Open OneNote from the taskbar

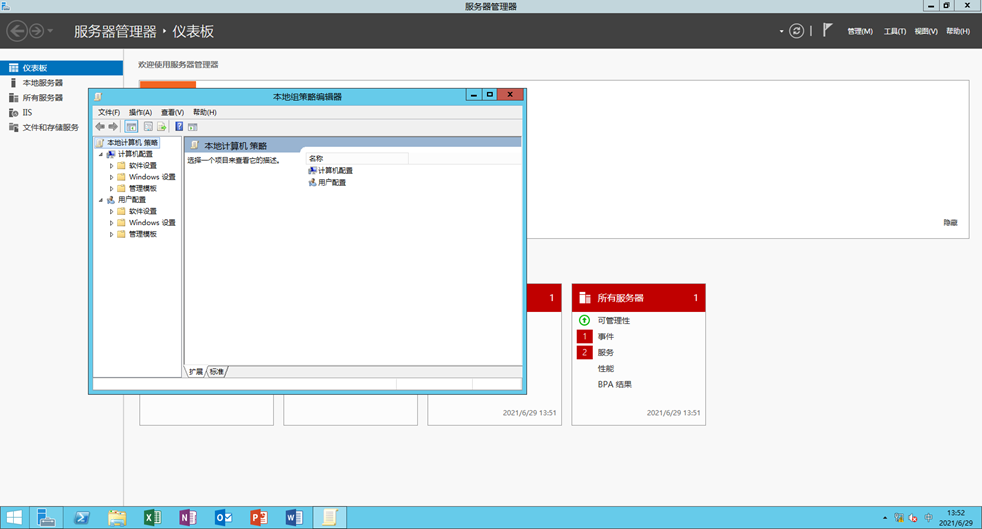click(x=187, y=517)
